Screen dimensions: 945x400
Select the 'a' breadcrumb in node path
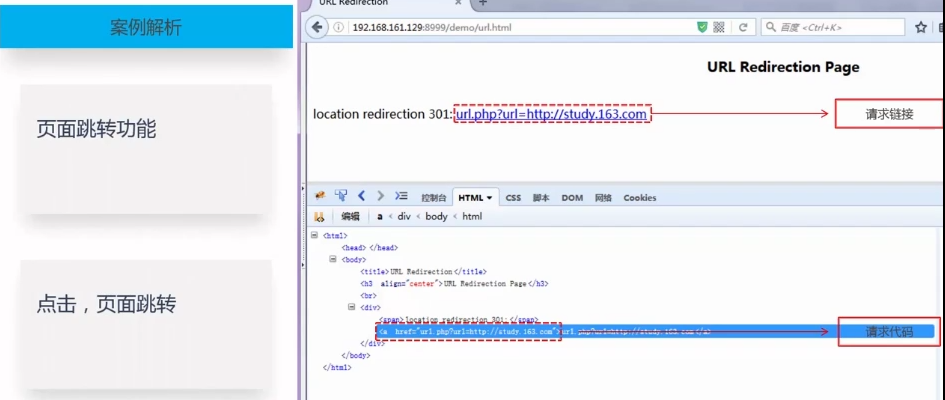(x=380, y=217)
